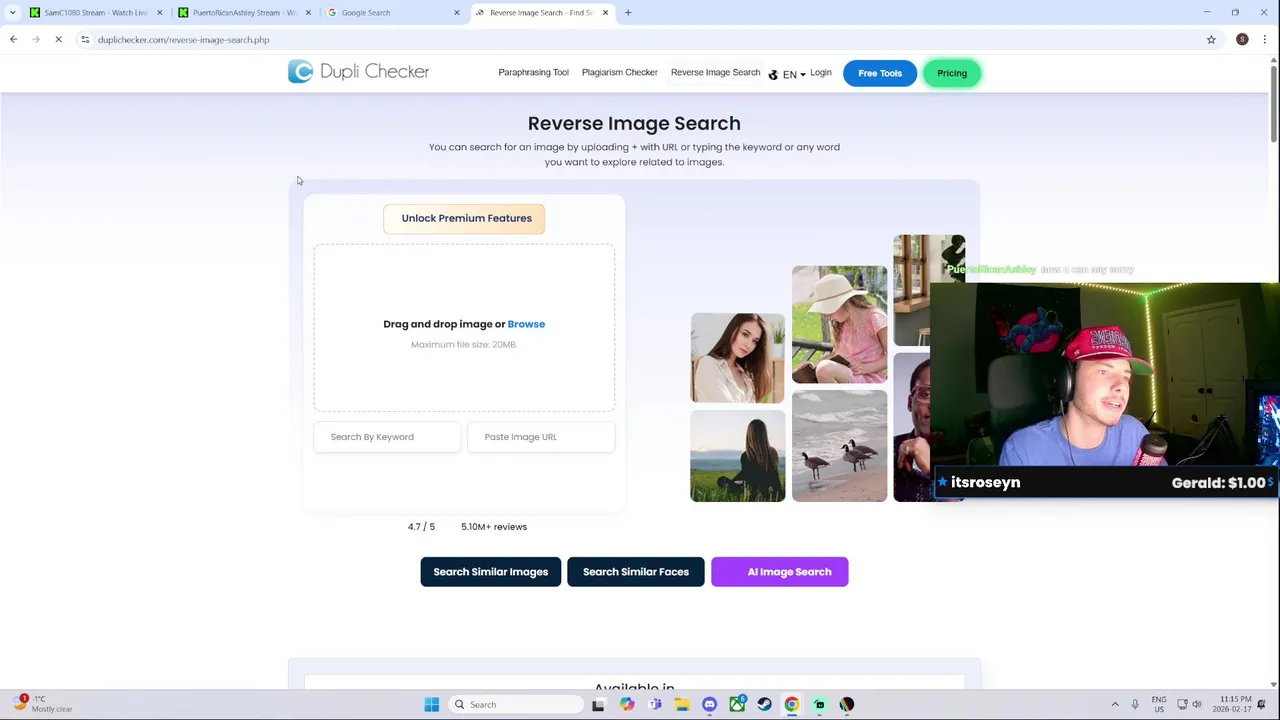Click the Browse link to upload
1280x720 pixels.
tap(526, 324)
